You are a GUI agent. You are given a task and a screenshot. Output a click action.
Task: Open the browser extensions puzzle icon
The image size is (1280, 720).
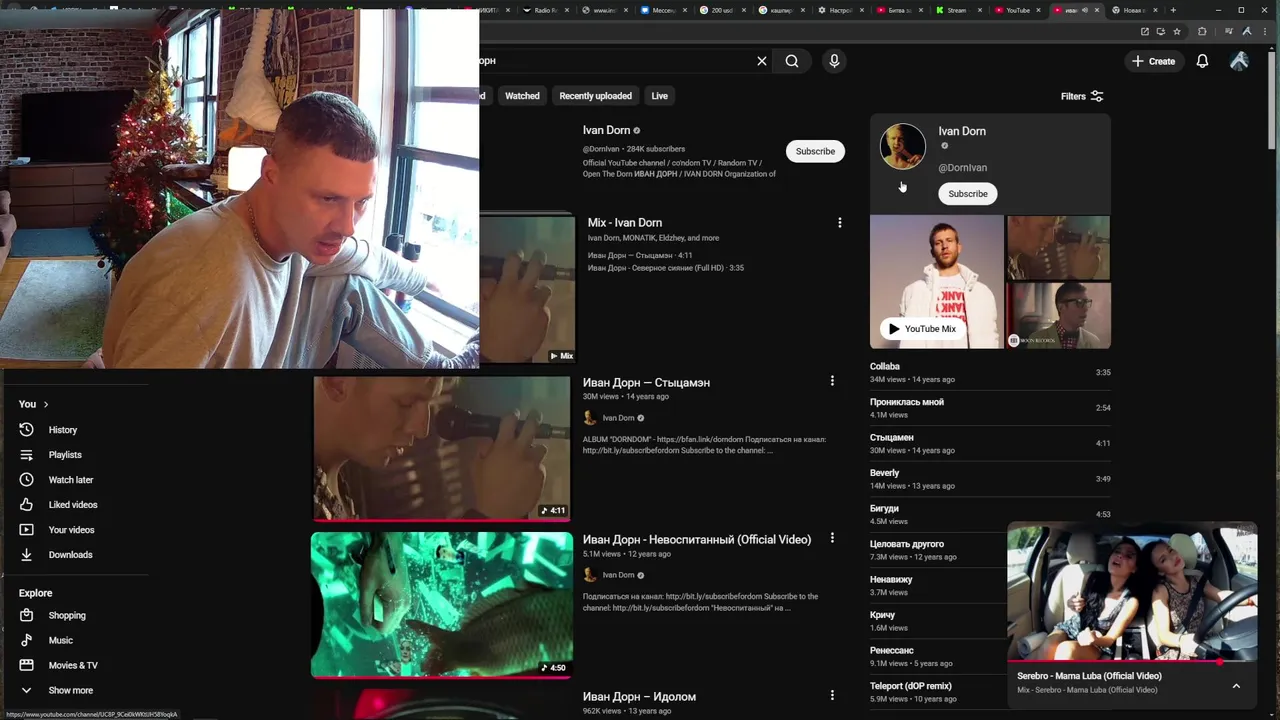click(x=1202, y=31)
